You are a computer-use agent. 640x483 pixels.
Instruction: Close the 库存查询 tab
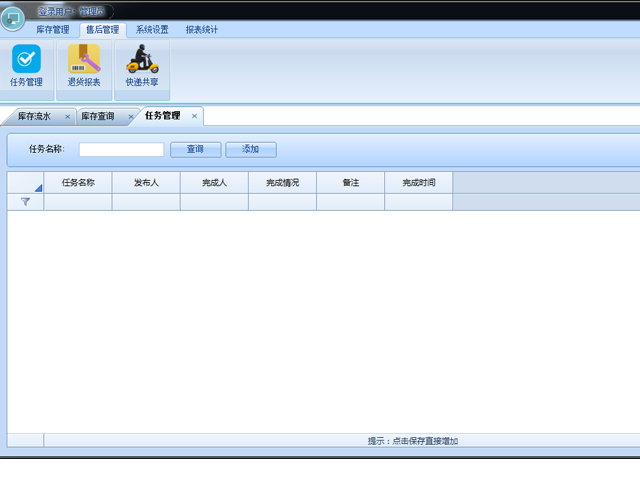click(130, 117)
